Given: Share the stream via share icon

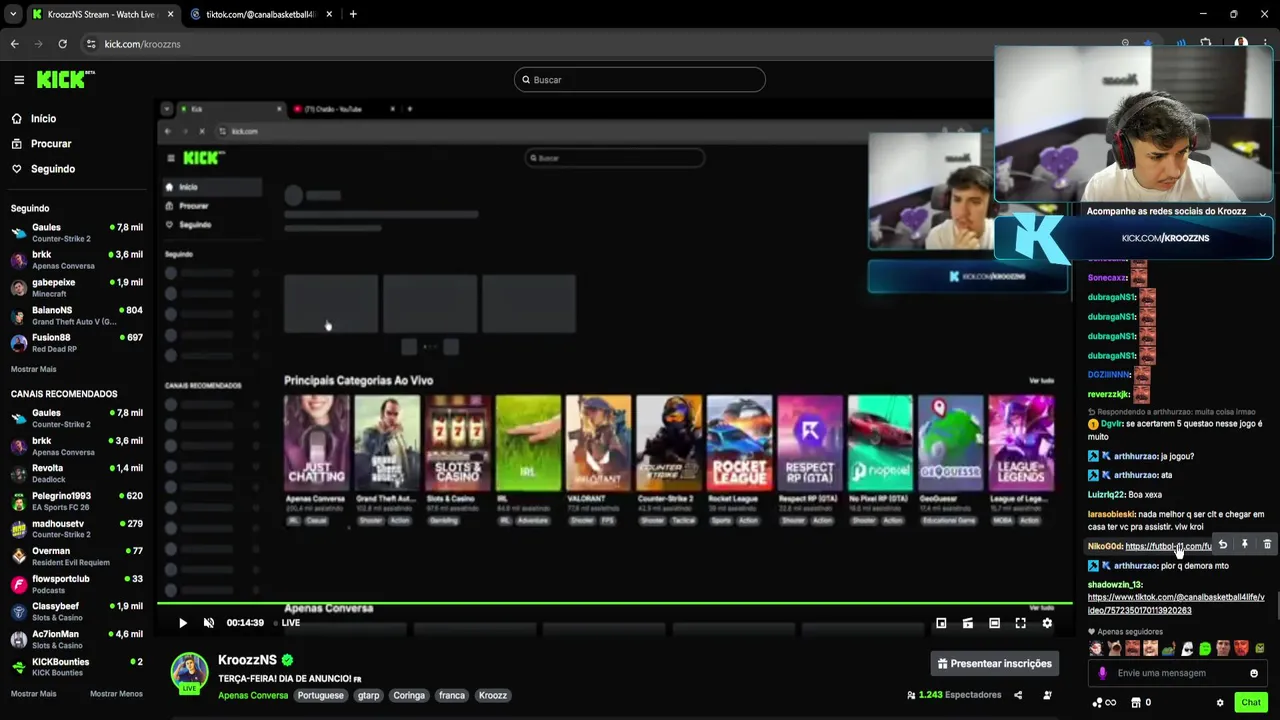Looking at the screenshot, I should click(1018, 695).
